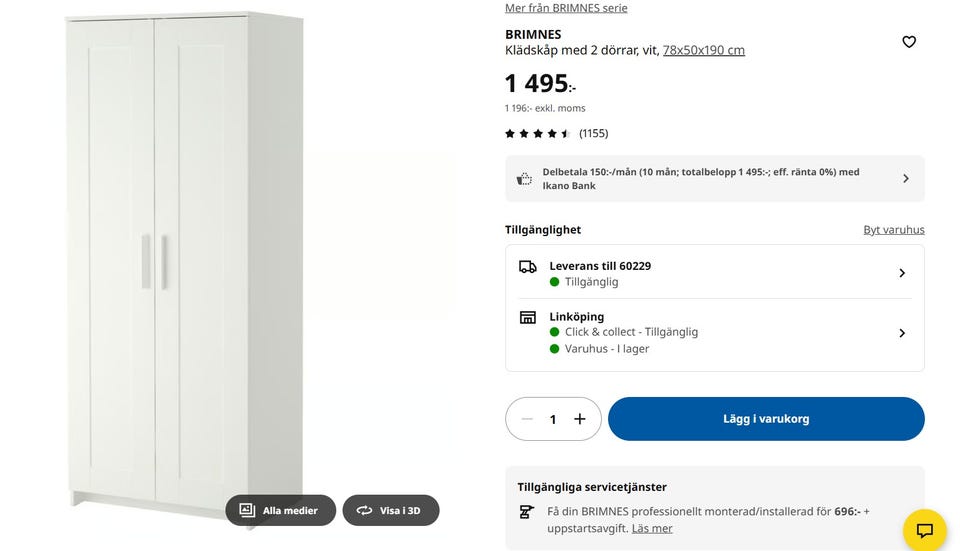Decrease quantity with the minus button

(527, 419)
